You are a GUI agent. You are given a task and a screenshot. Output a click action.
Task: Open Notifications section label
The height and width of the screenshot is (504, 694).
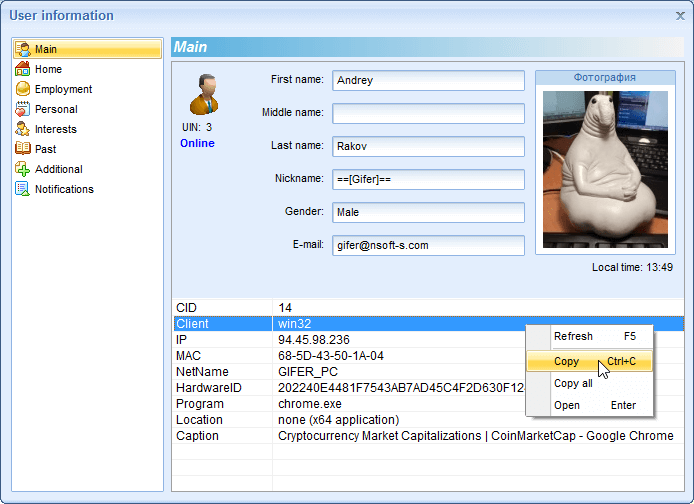(x=64, y=189)
